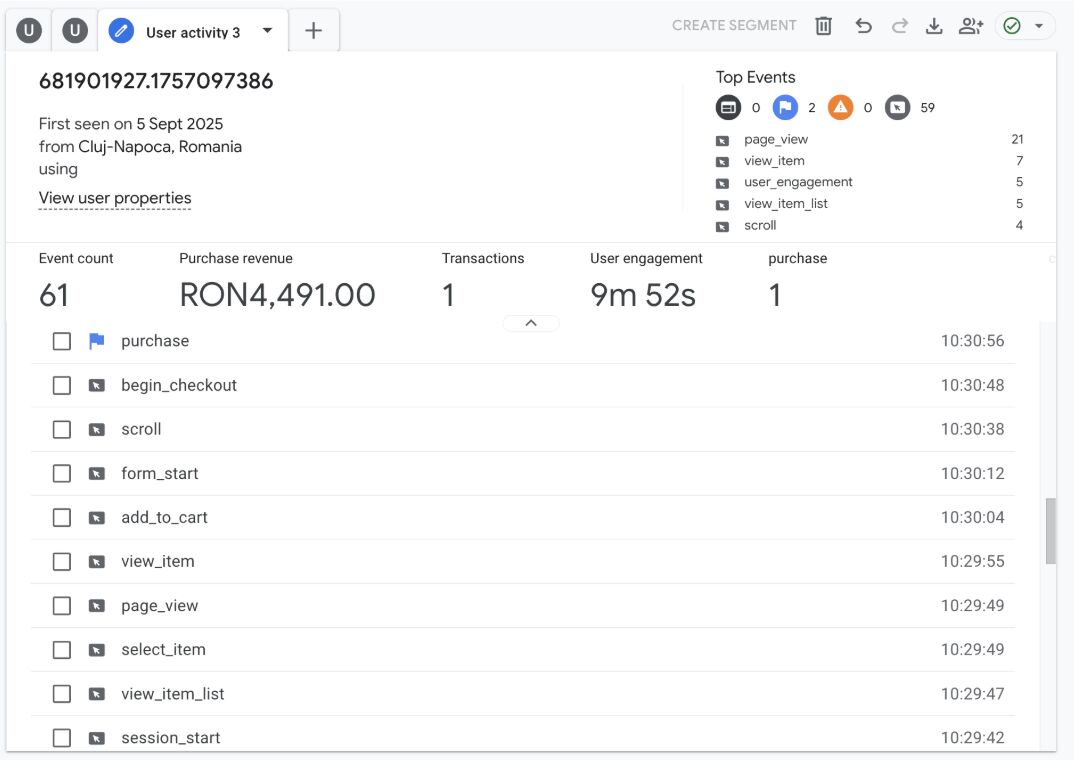
Task: Check the session_start event checkbox
Action: point(62,738)
